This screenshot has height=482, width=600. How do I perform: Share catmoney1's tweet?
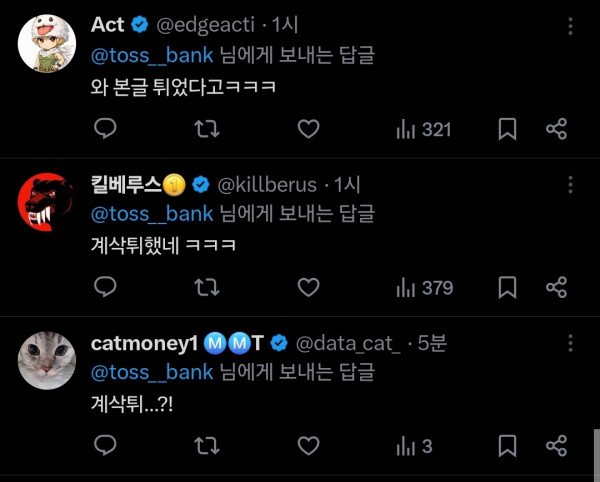557,445
